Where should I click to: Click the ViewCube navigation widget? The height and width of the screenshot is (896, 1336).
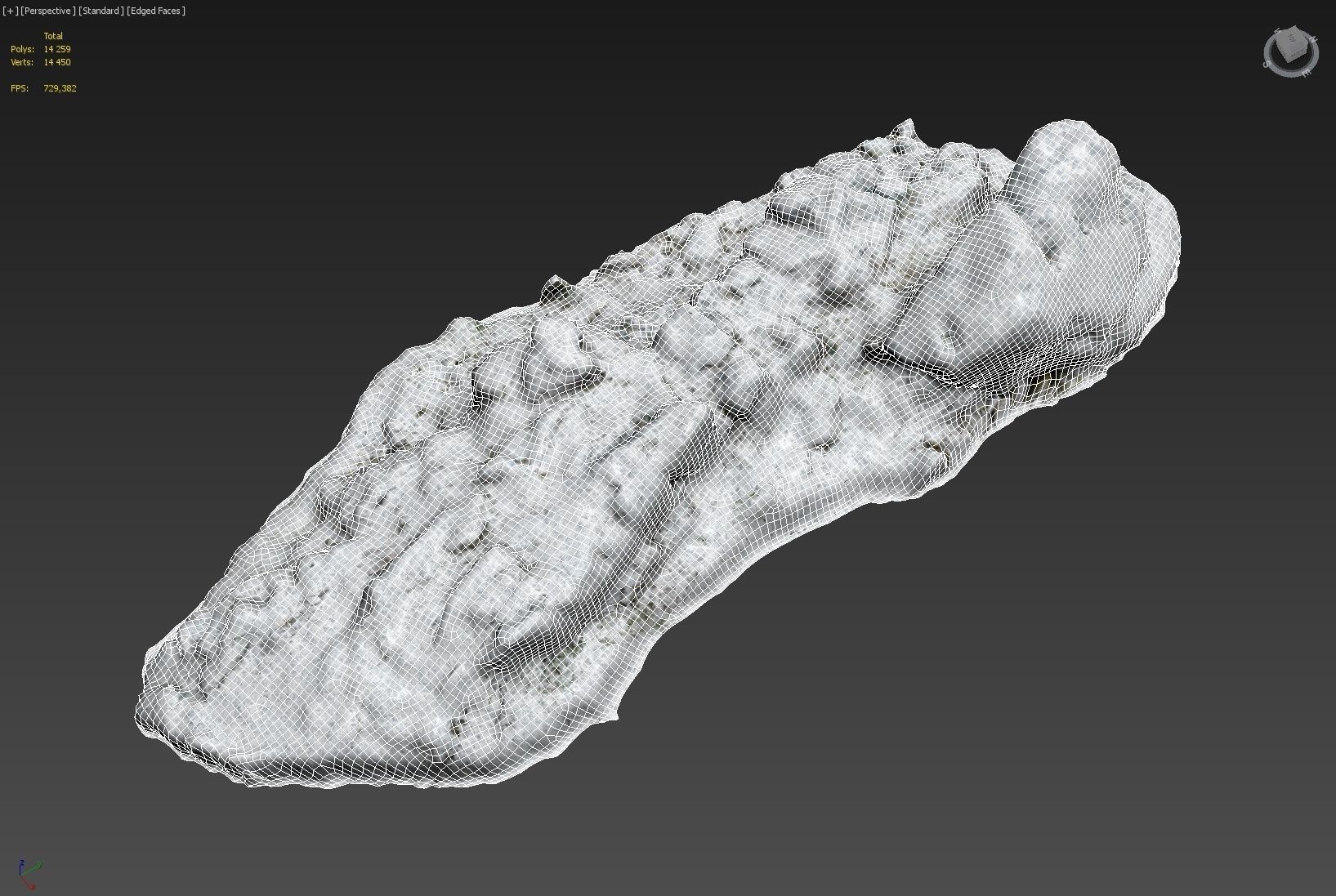(x=1291, y=51)
